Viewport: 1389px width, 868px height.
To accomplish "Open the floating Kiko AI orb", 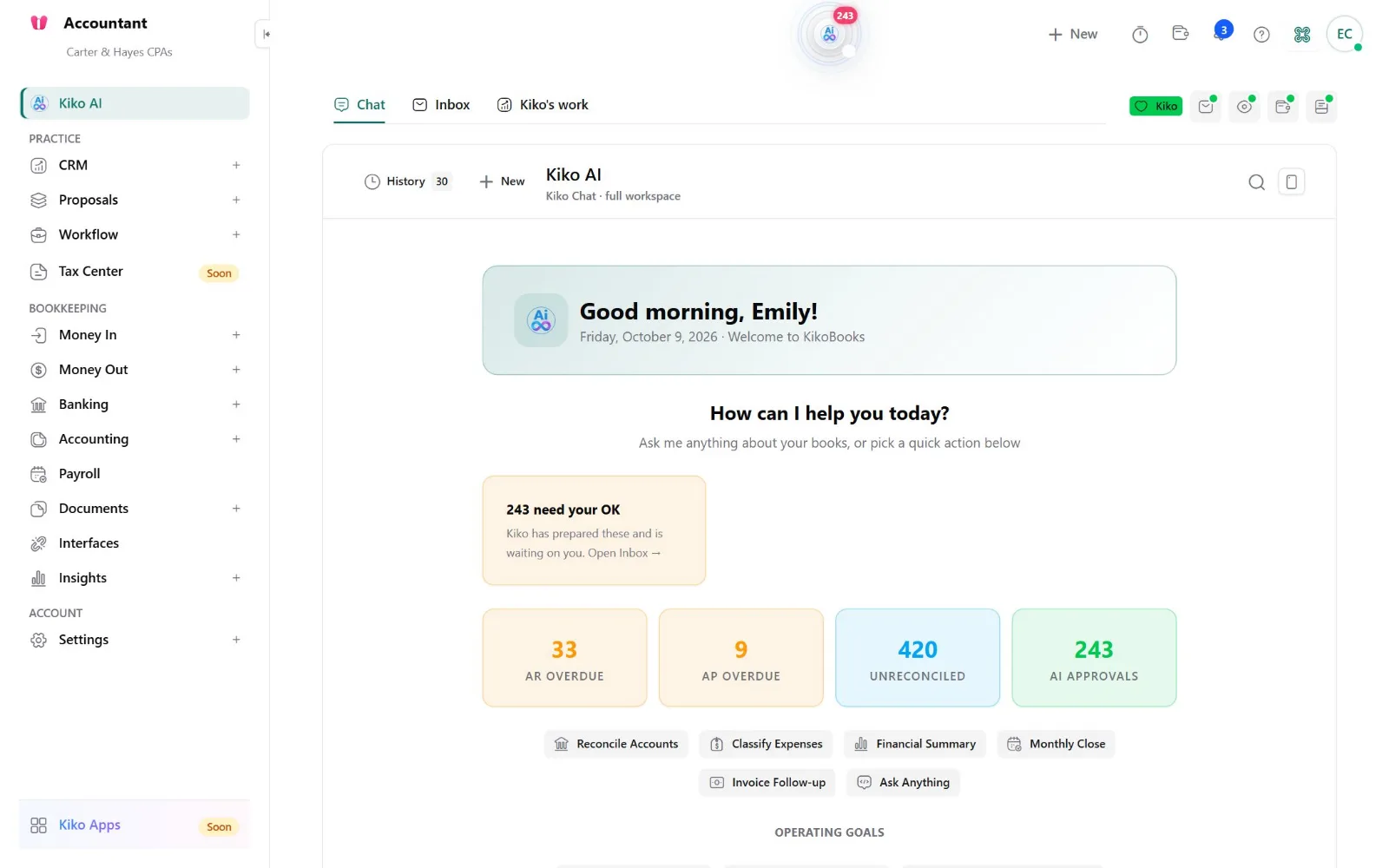I will click(829, 34).
